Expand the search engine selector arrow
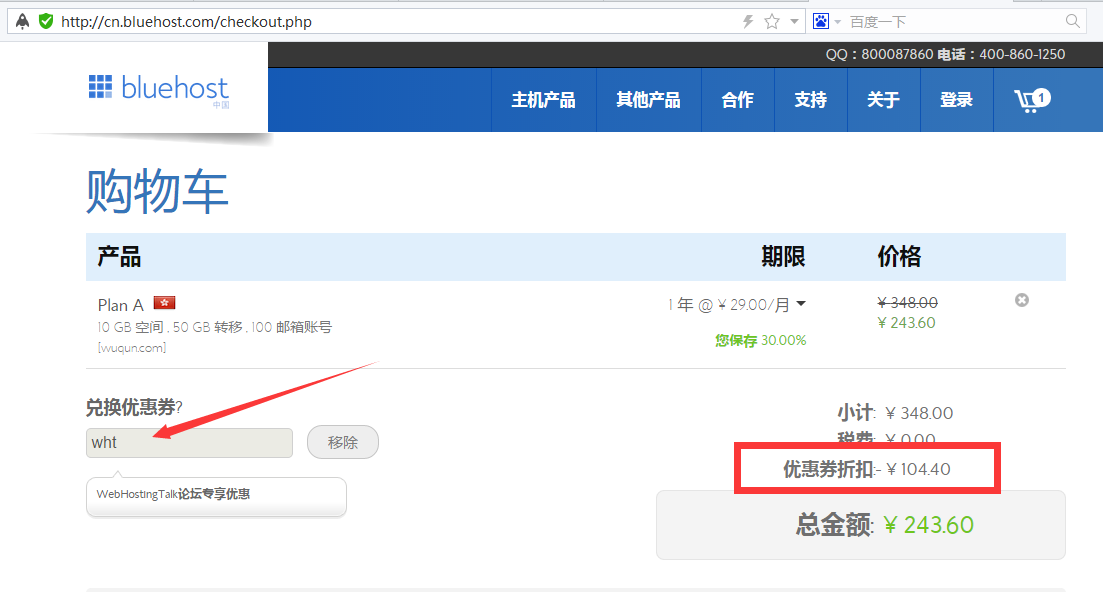 837,22
